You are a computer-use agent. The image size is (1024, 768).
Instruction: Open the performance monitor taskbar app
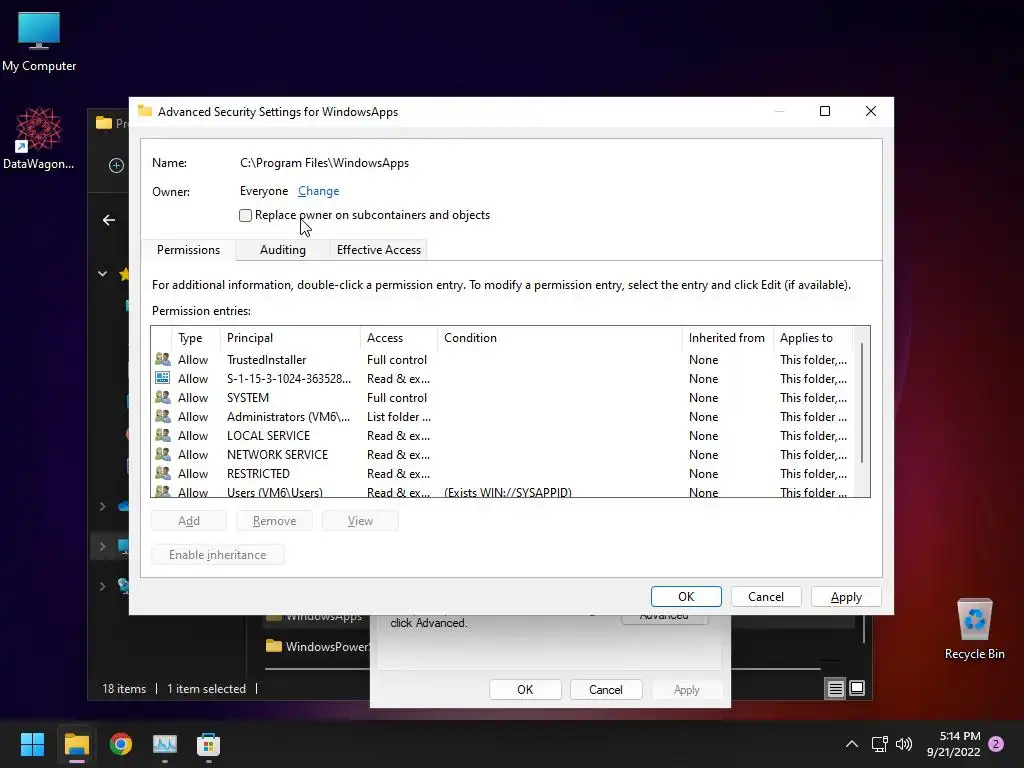(x=165, y=744)
